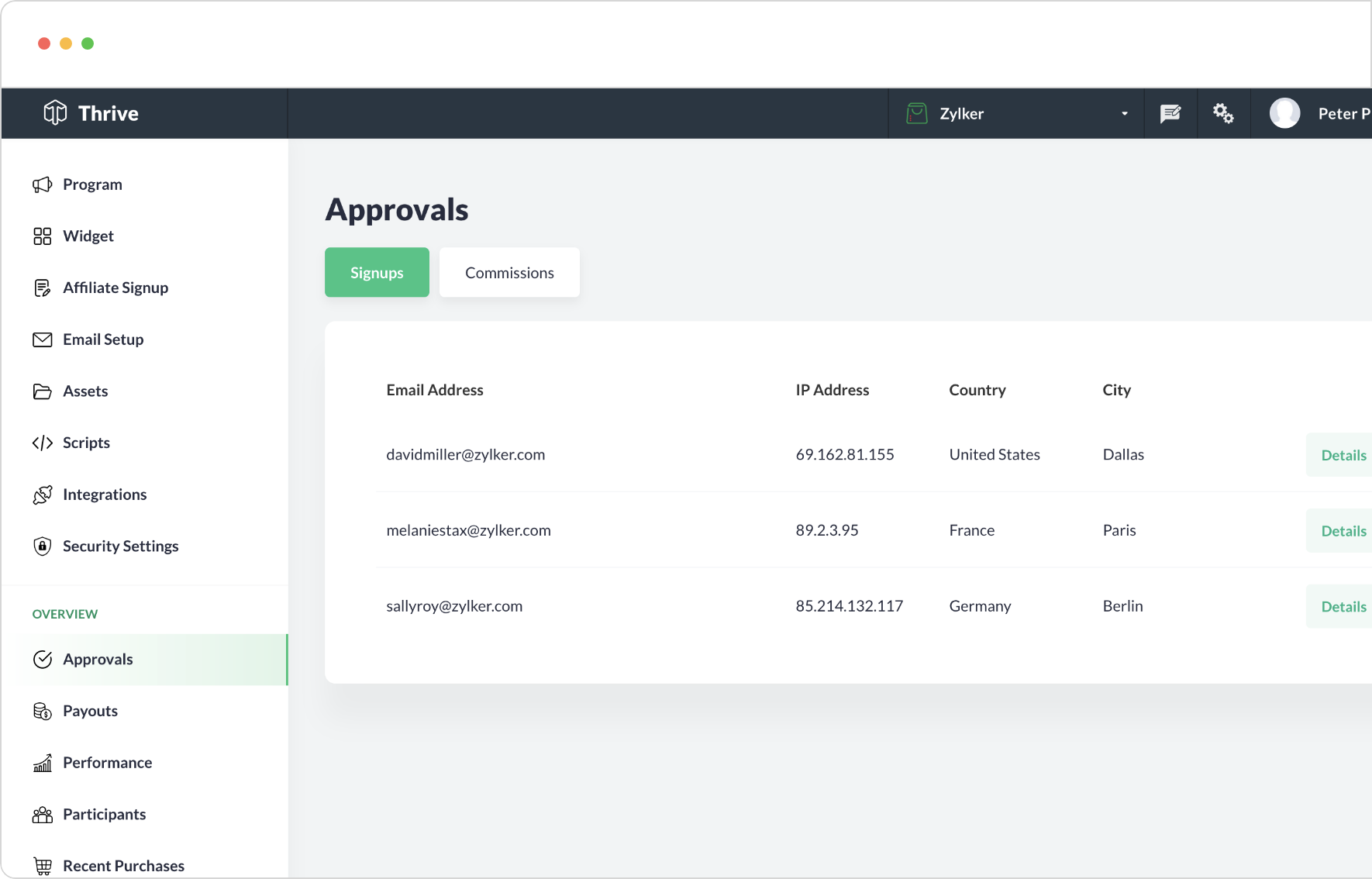The width and height of the screenshot is (1372, 879).
Task: Go to Performance menu item
Action: click(107, 763)
